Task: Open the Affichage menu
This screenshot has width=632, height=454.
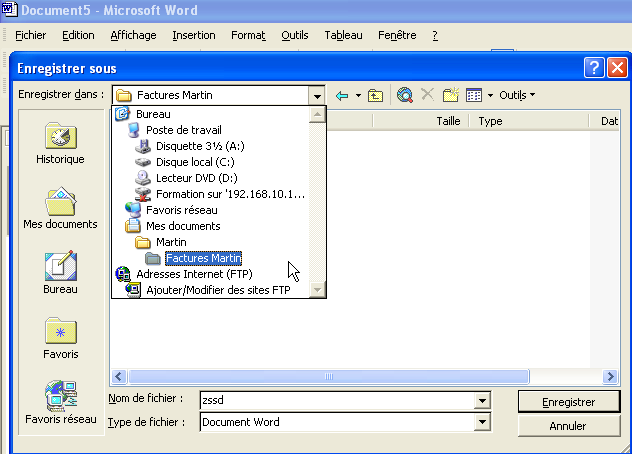Action: (x=133, y=35)
